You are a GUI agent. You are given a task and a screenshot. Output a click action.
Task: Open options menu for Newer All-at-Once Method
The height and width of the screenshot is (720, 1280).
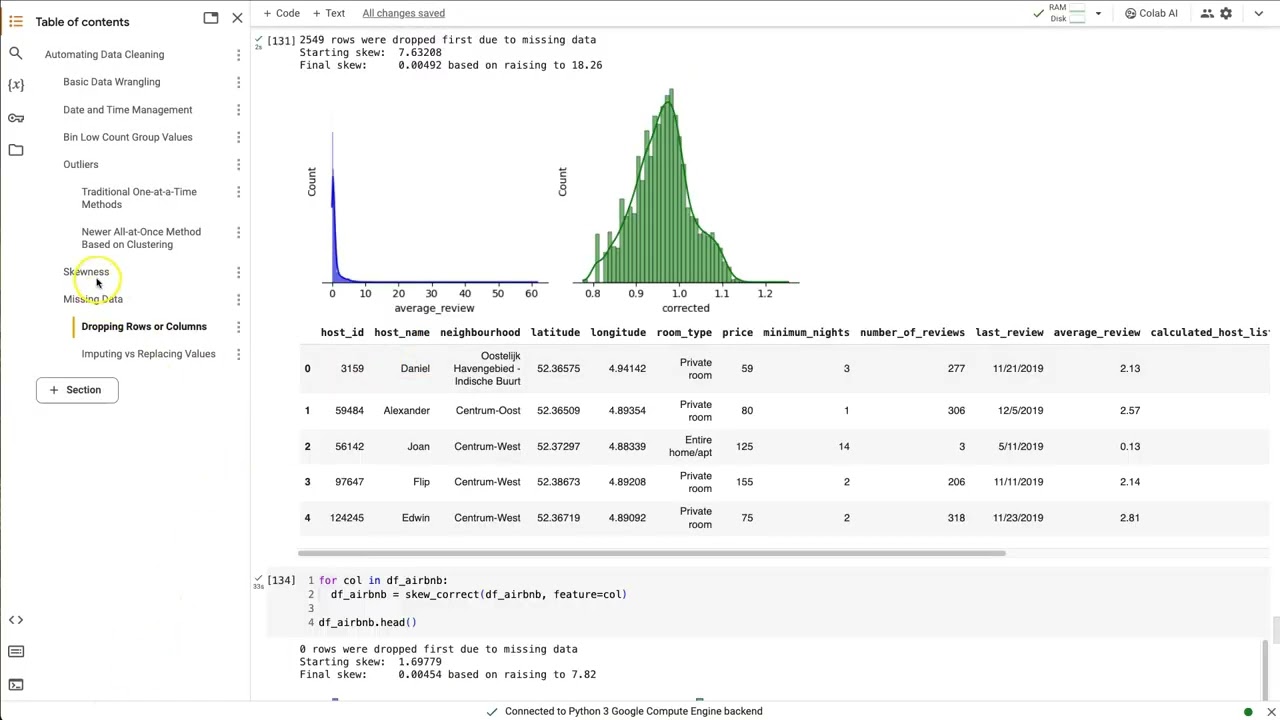(238, 232)
